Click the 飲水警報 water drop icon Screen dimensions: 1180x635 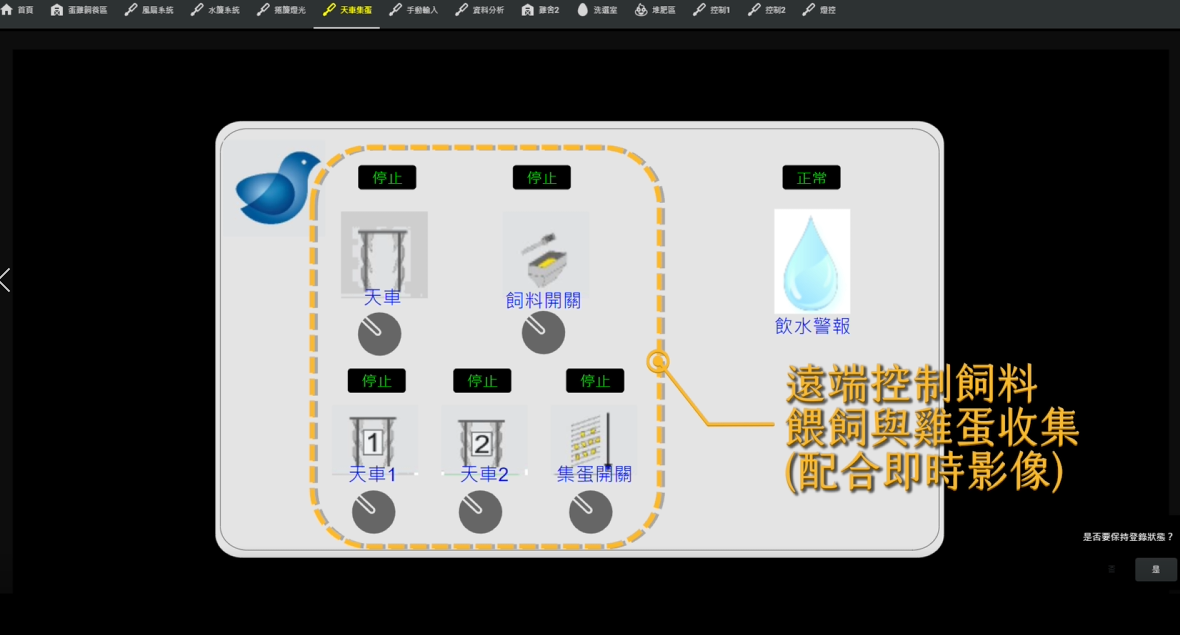pos(812,261)
